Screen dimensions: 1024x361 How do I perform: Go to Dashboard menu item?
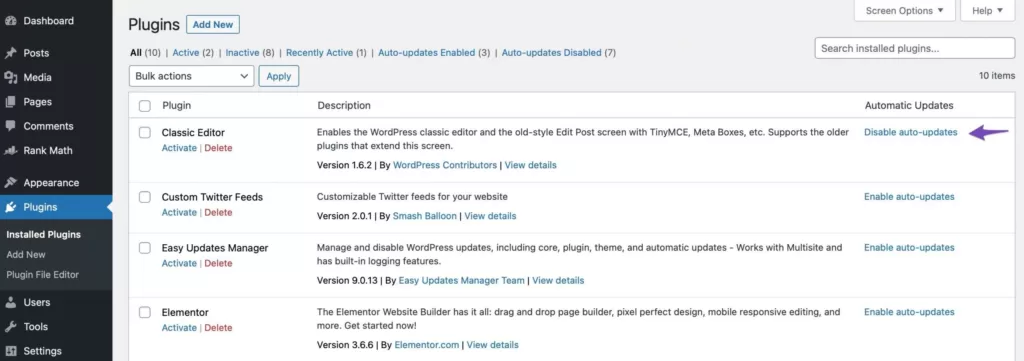[x=49, y=21]
